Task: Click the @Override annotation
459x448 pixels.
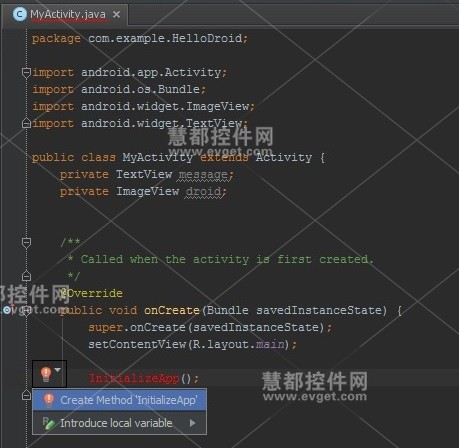Action: coord(92,293)
